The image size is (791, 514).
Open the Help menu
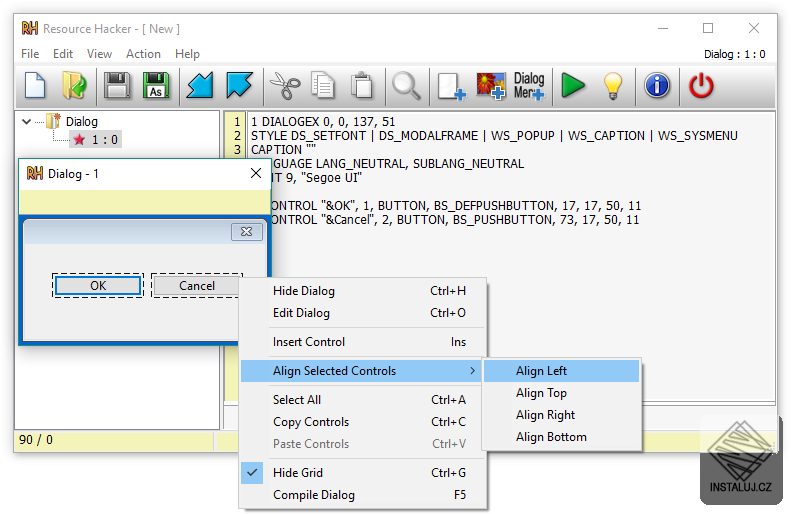coord(187,54)
